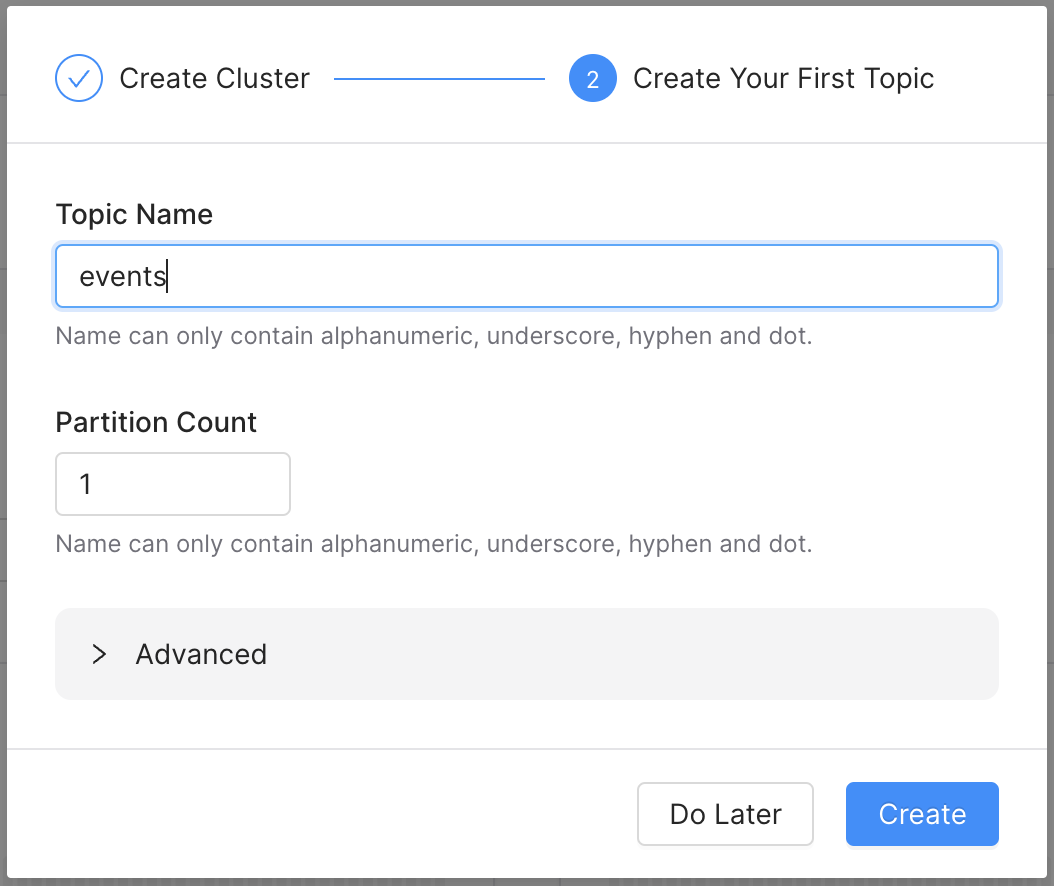Choose Do Later to skip topic creation
1054x886 pixels.
pos(725,814)
